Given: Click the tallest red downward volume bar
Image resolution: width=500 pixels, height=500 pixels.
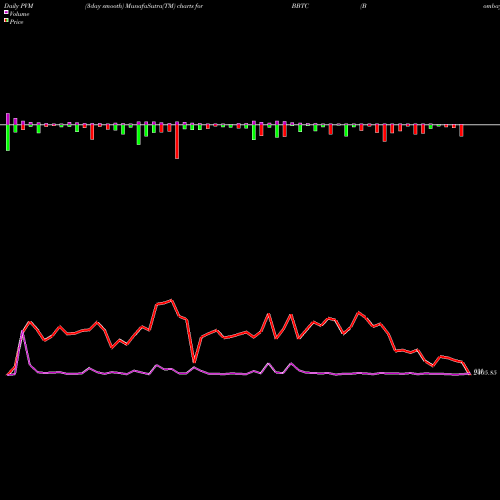Looking at the screenshot, I should click(177, 142).
